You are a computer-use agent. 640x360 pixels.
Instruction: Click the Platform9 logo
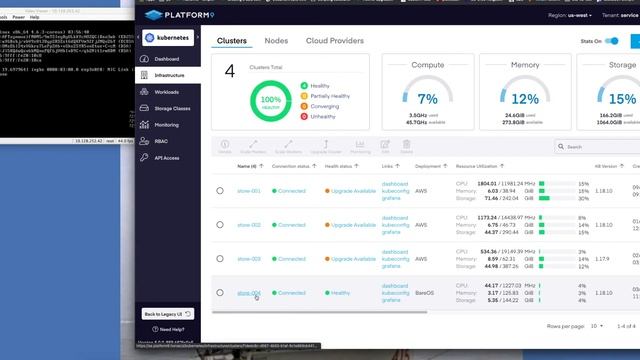(x=180, y=16)
